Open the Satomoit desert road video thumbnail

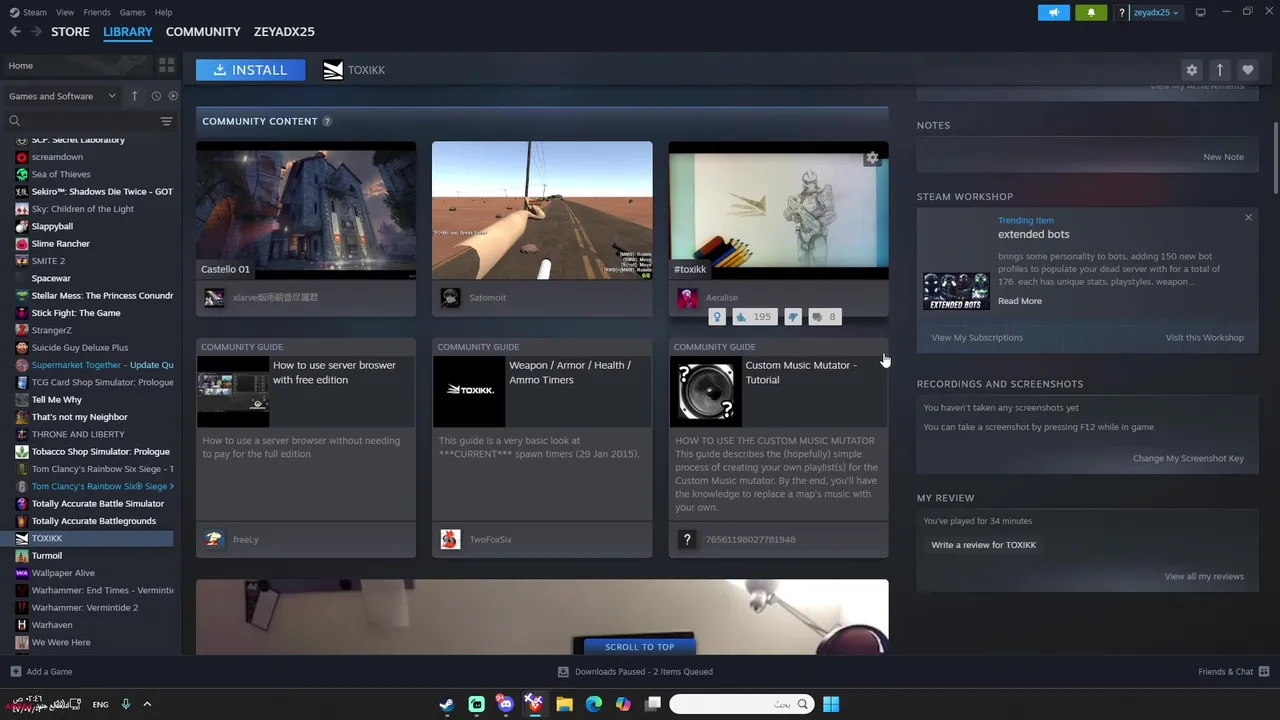pos(542,210)
